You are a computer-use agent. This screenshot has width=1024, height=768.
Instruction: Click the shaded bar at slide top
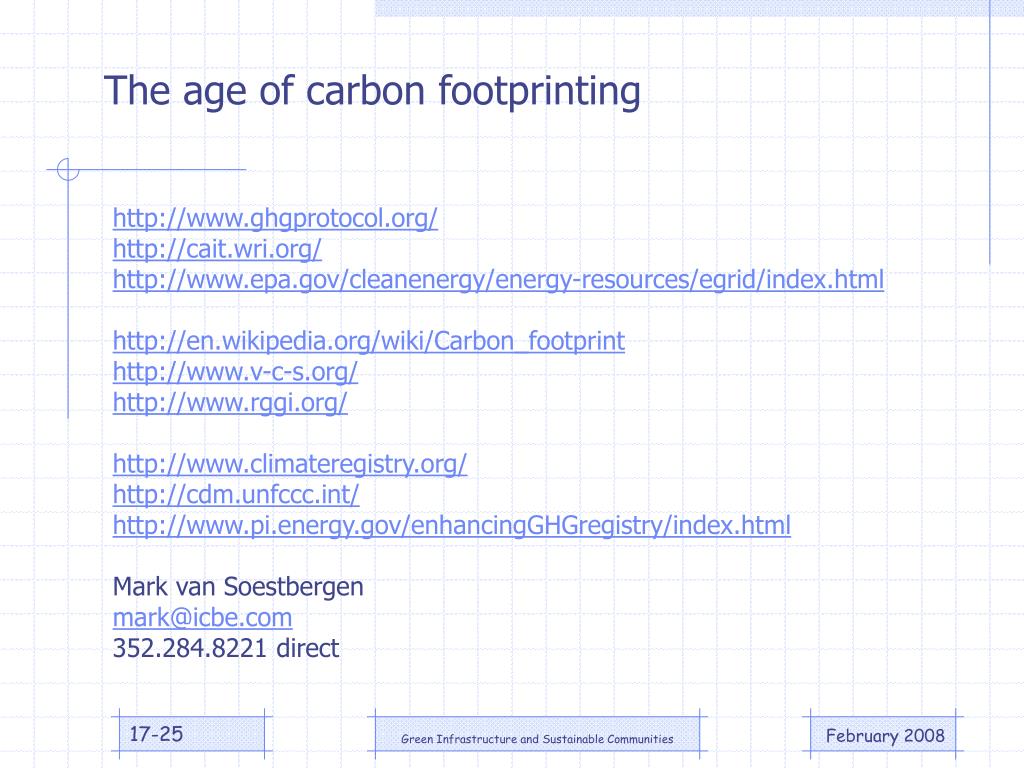pos(699,8)
